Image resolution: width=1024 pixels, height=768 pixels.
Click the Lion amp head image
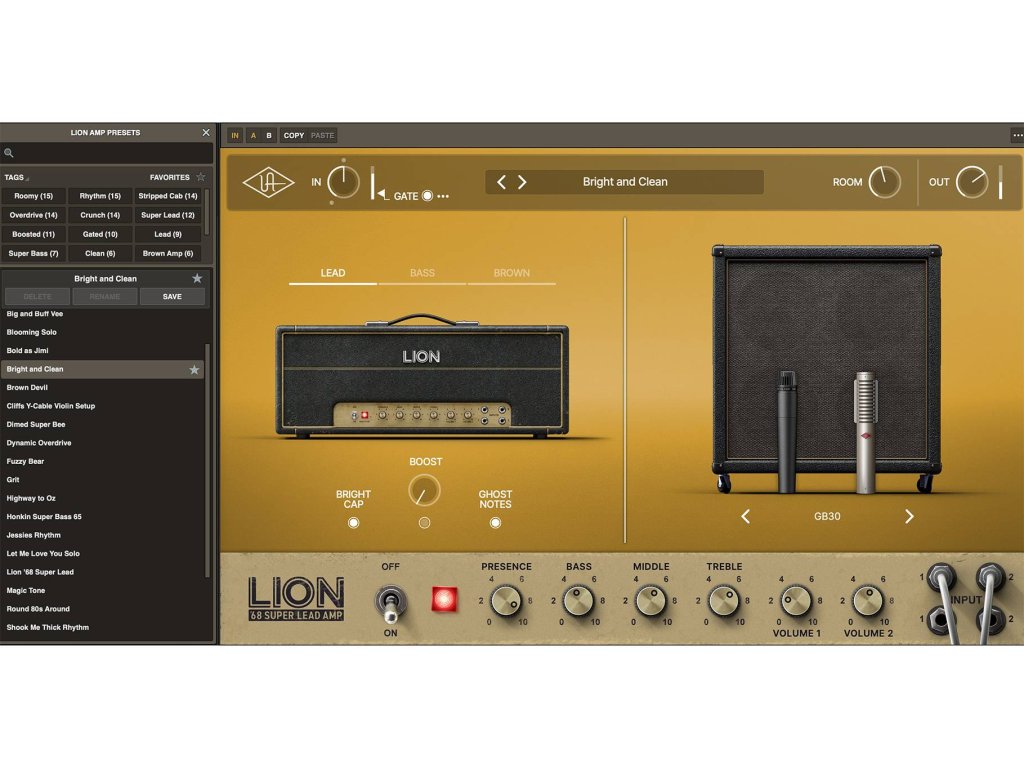point(422,377)
